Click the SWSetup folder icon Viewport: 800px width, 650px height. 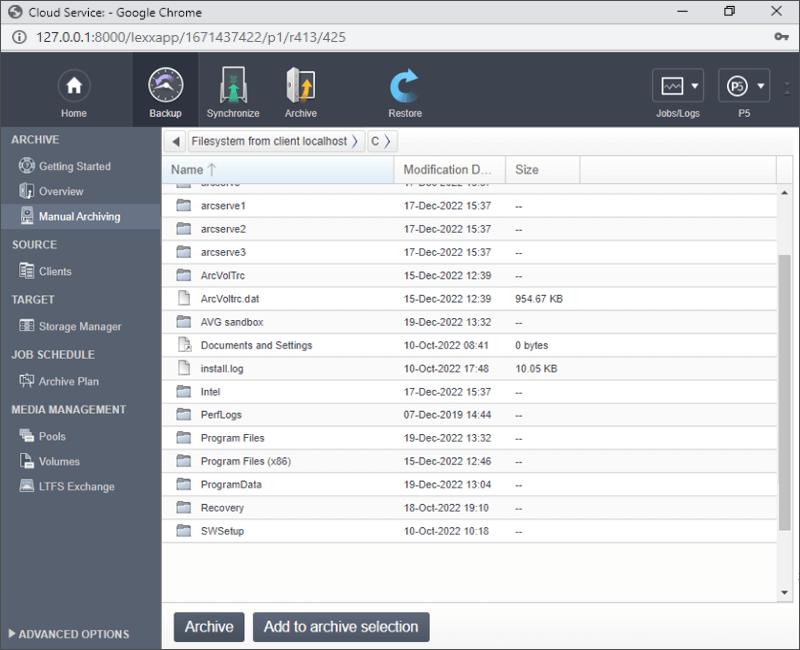pyautogui.click(x=184, y=531)
